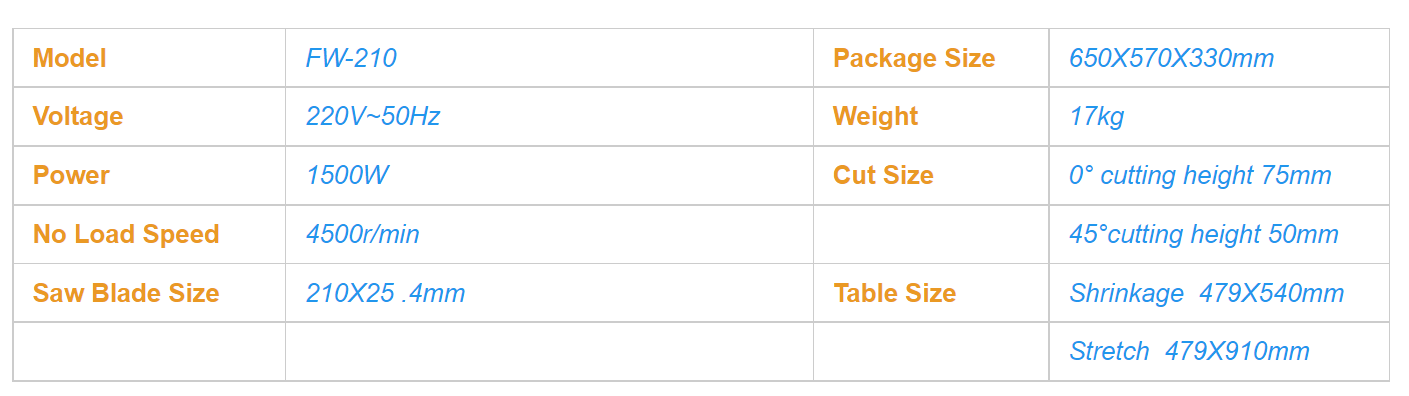The width and height of the screenshot is (1409, 396).
Task: Select the FW-210 model value
Action: click(351, 58)
